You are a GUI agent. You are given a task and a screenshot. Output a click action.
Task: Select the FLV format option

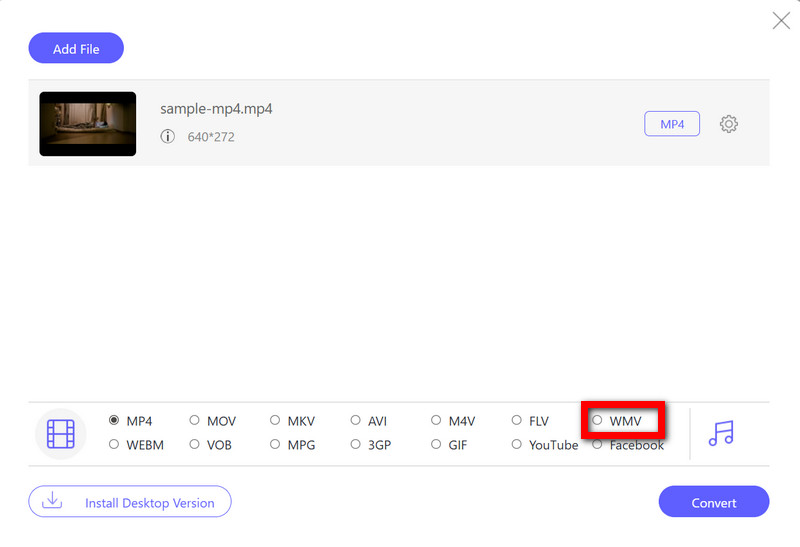tap(517, 421)
